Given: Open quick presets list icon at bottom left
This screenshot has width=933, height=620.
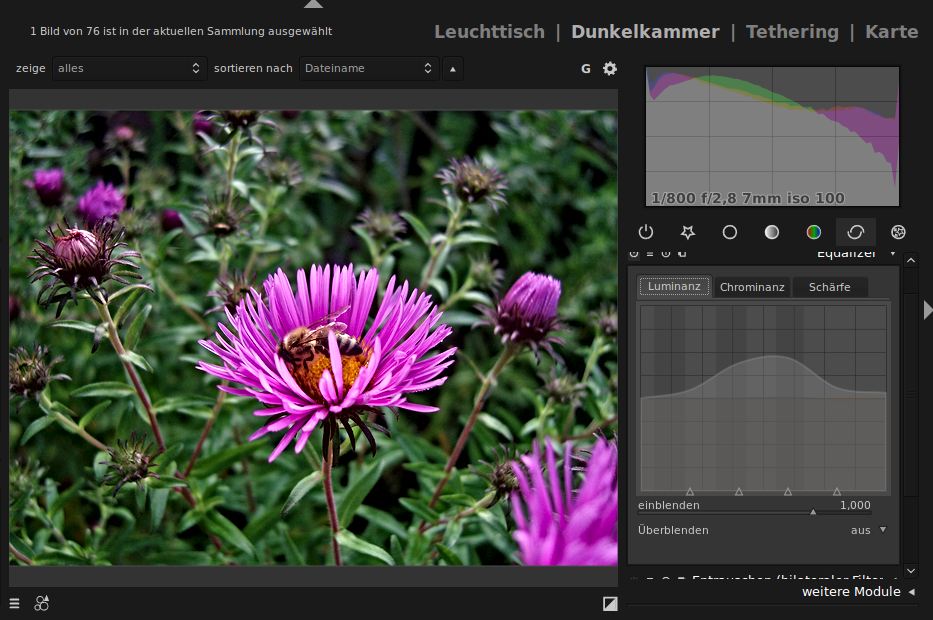Looking at the screenshot, I should (14, 603).
